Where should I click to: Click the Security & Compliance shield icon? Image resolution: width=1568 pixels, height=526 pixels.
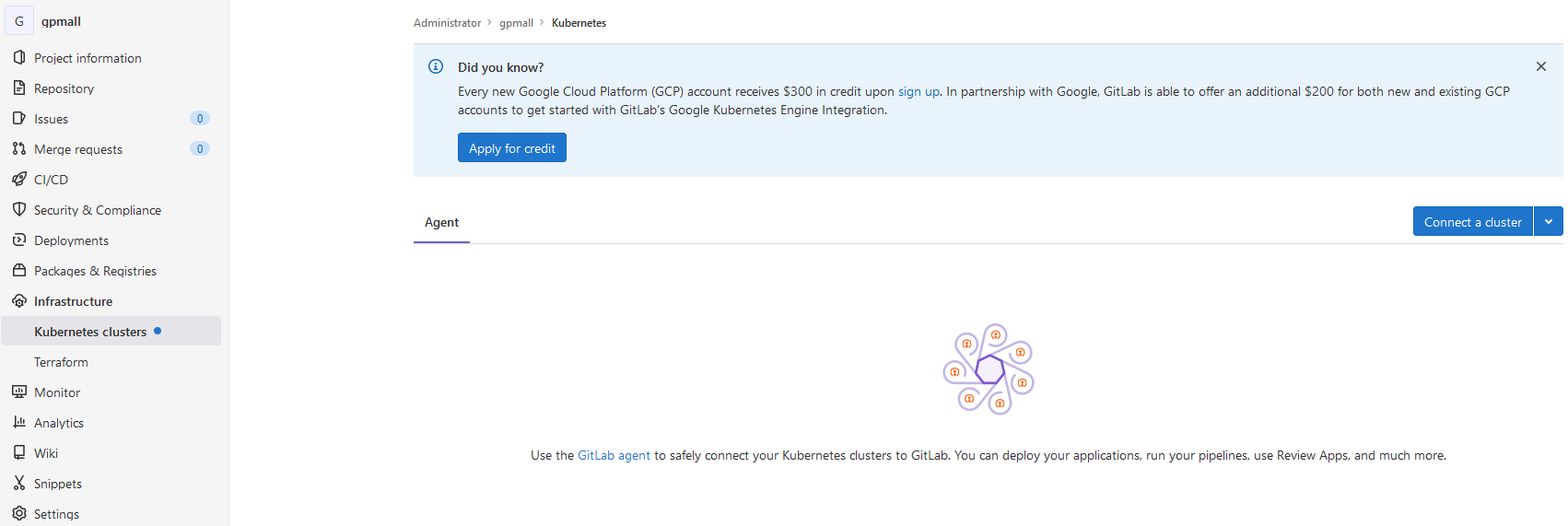point(19,209)
